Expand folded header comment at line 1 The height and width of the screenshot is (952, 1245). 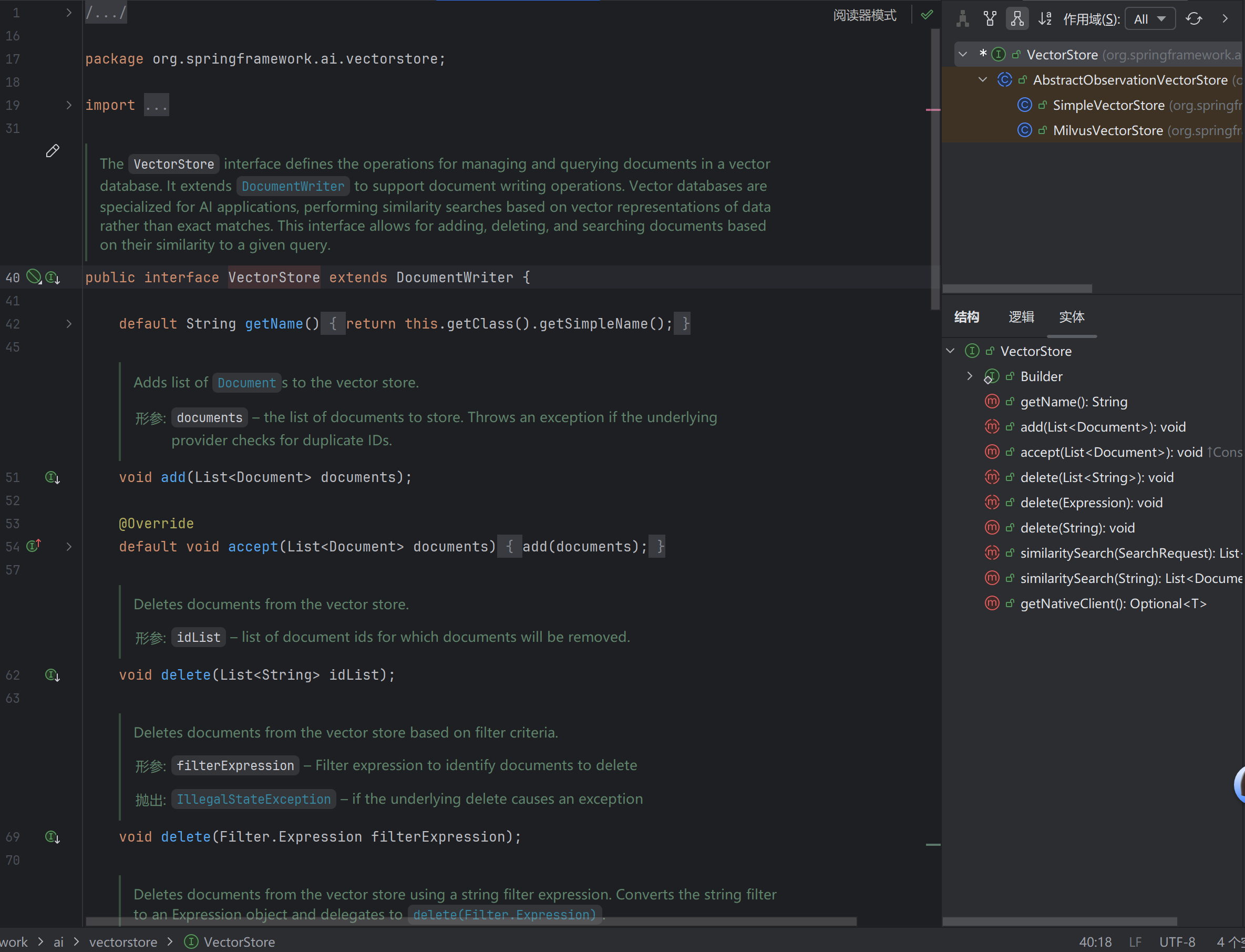point(68,13)
